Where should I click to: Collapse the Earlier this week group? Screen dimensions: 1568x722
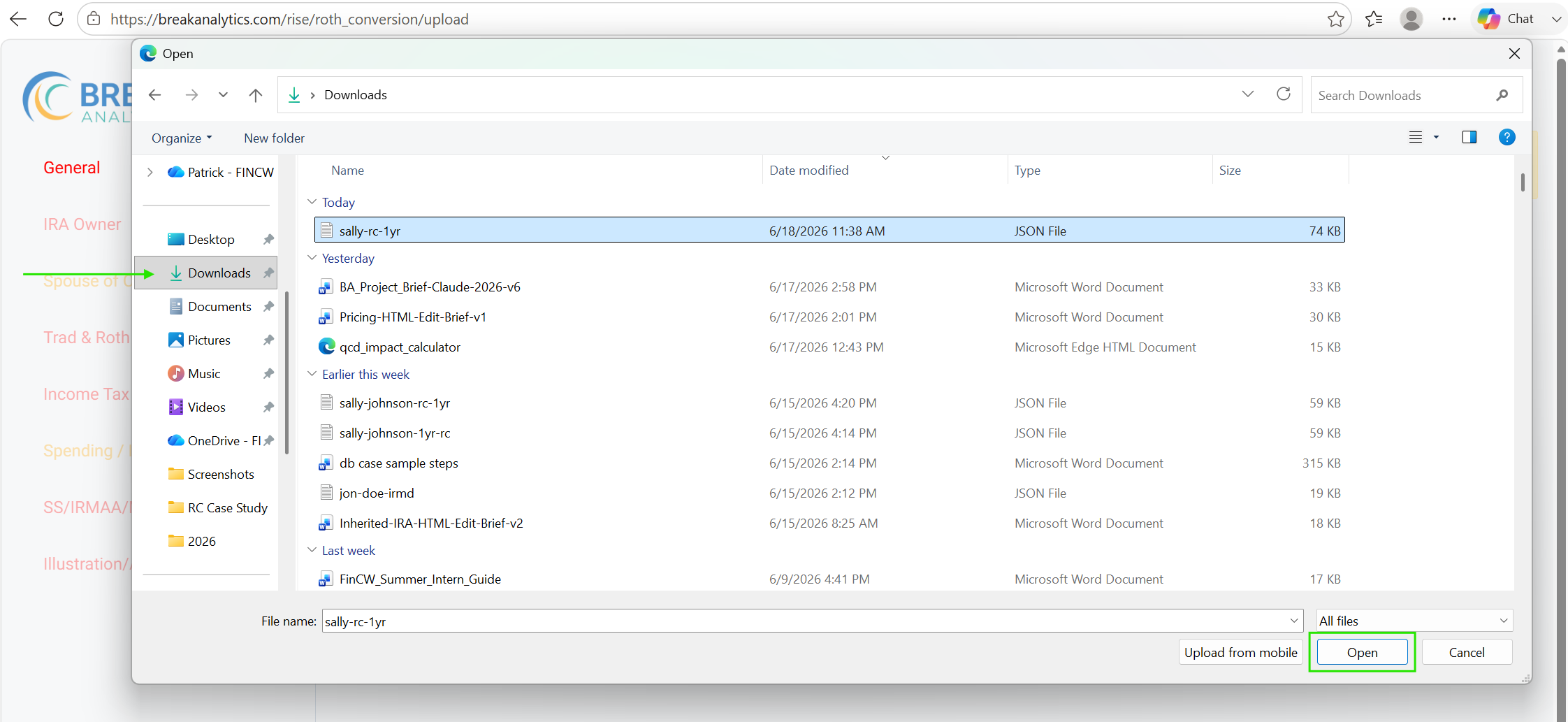coord(312,374)
